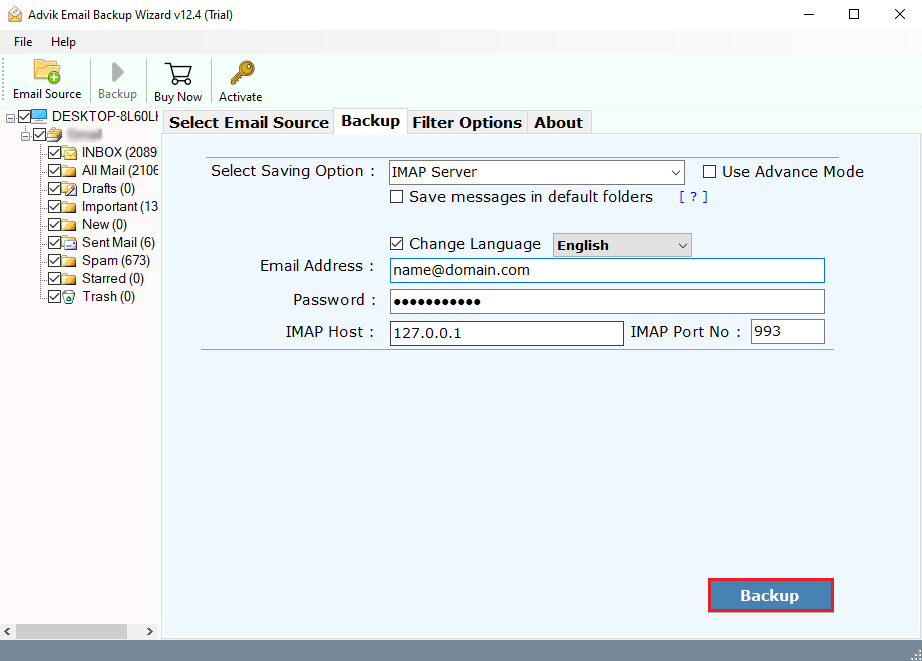Click the Starred folder icon
The image size is (922, 661).
coord(69,279)
